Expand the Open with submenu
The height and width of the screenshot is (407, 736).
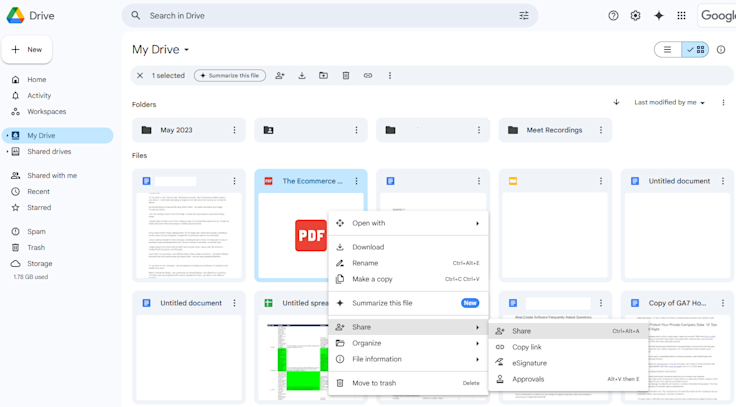[x=408, y=223]
